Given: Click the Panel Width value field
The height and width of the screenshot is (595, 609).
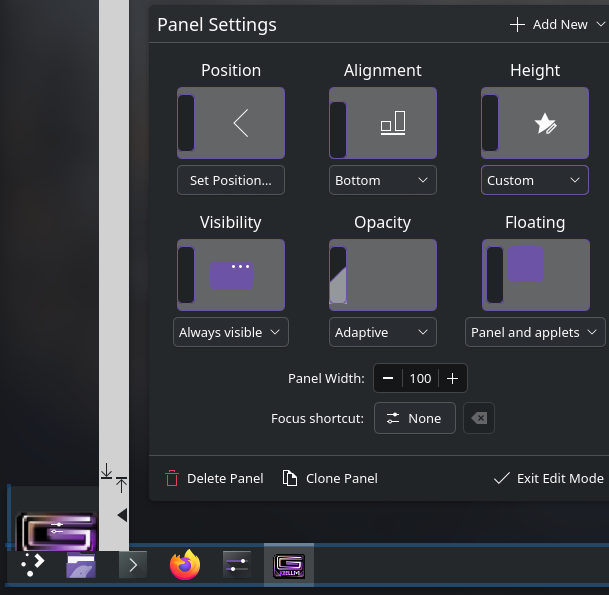Looking at the screenshot, I should pyautogui.click(x=420, y=378).
